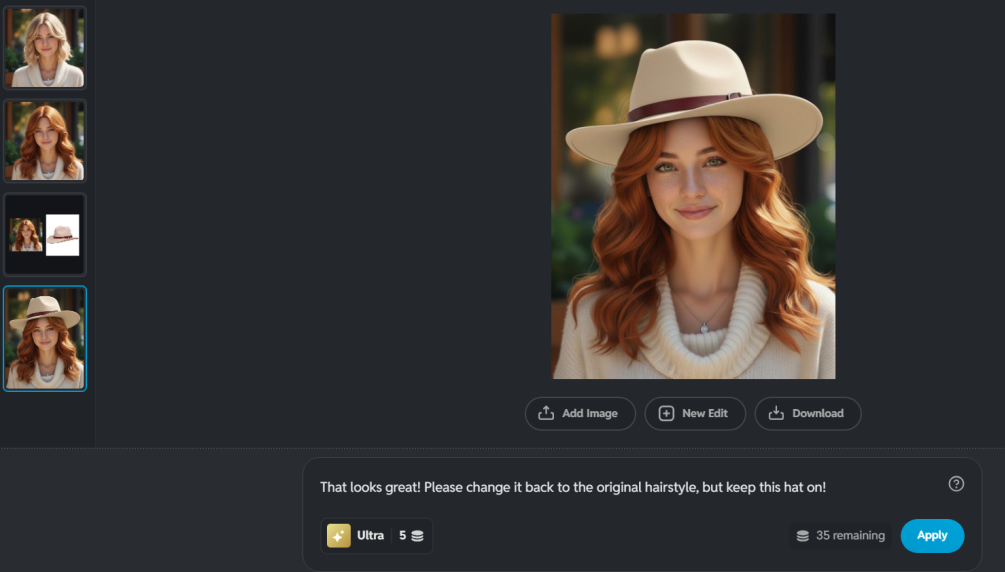Viewport: 1005px width, 572px height.
Task: Click the hat image inside third thumbnail
Action: coord(62,235)
